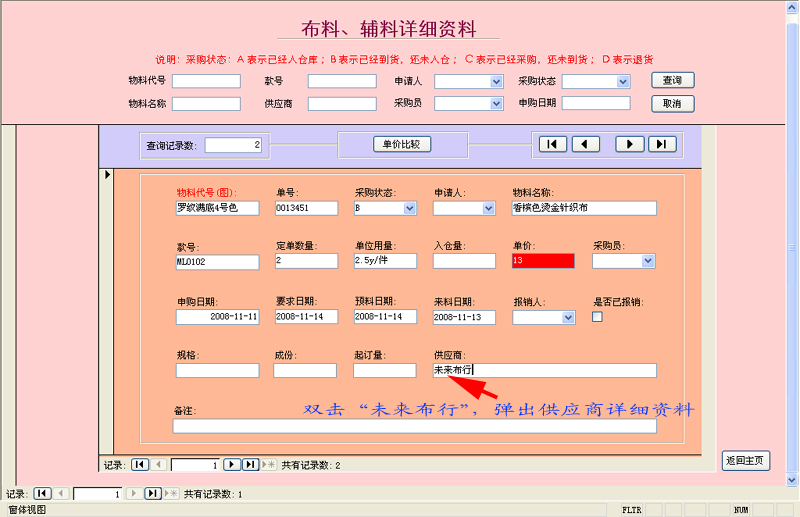This screenshot has width=800, height=517.
Task: Toggle the 是否已报销 checkbox
Action: click(x=597, y=317)
